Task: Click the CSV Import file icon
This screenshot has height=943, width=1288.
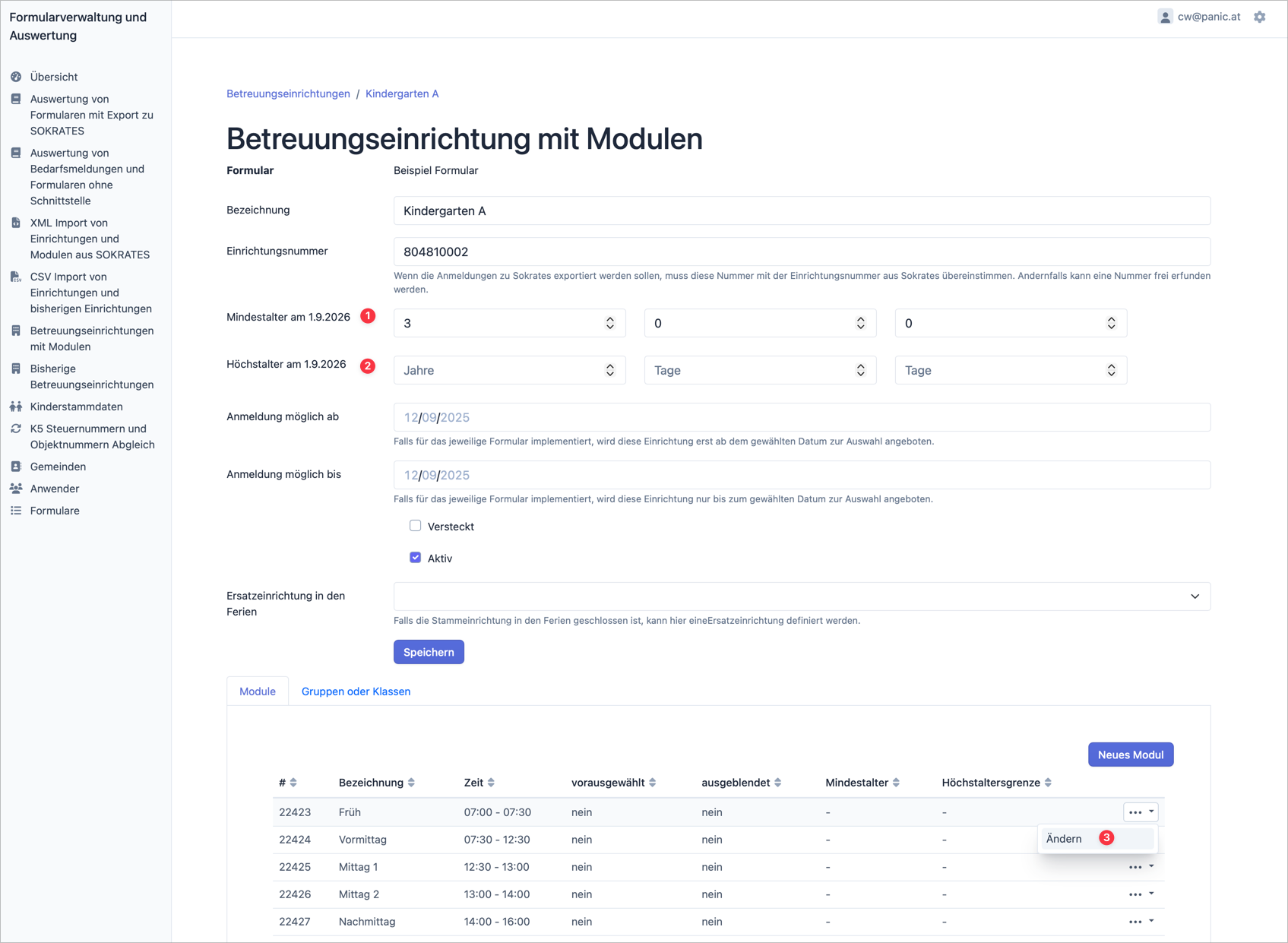Action: pyautogui.click(x=16, y=277)
